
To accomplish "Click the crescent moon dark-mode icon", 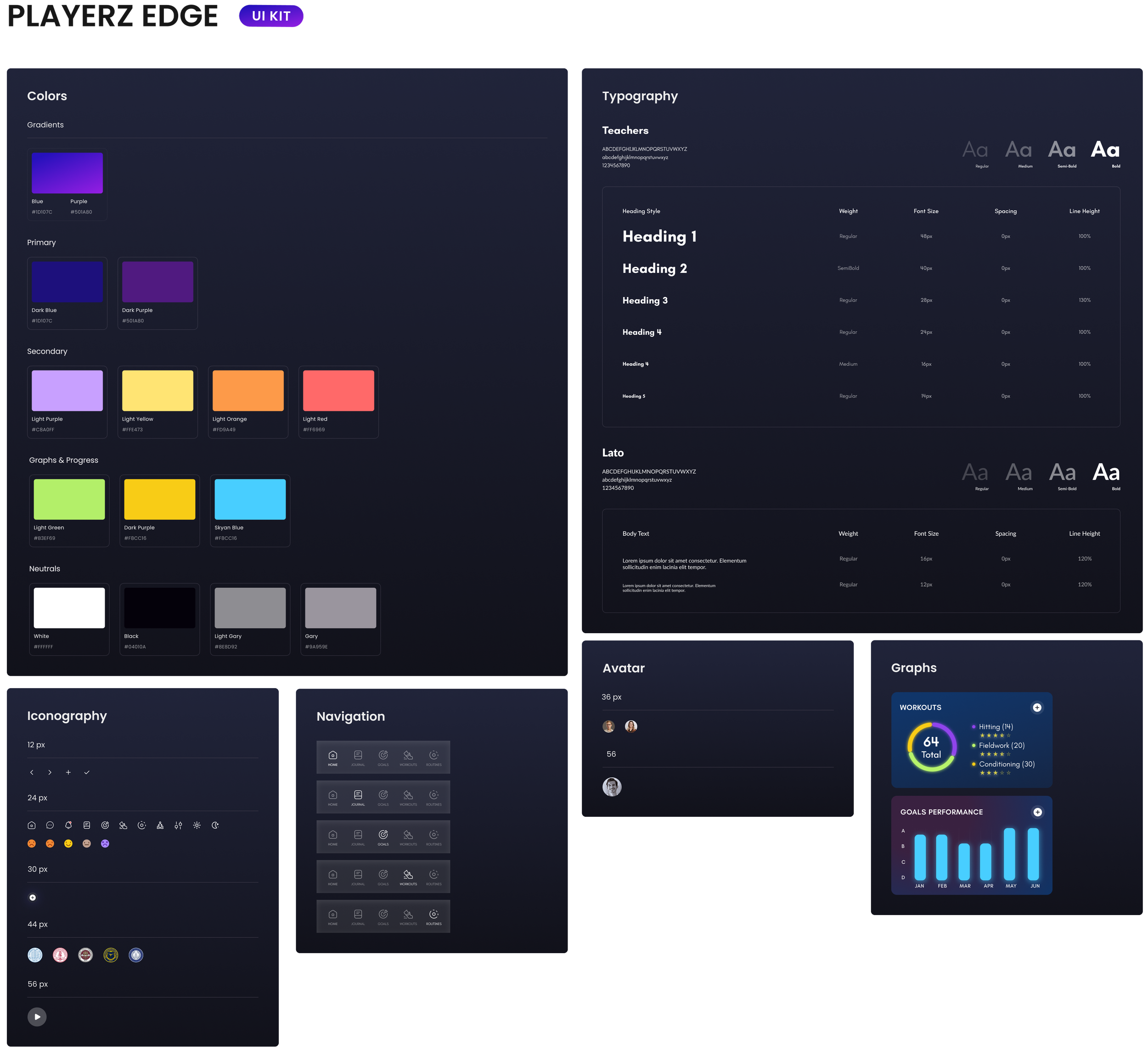I will (x=215, y=825).
